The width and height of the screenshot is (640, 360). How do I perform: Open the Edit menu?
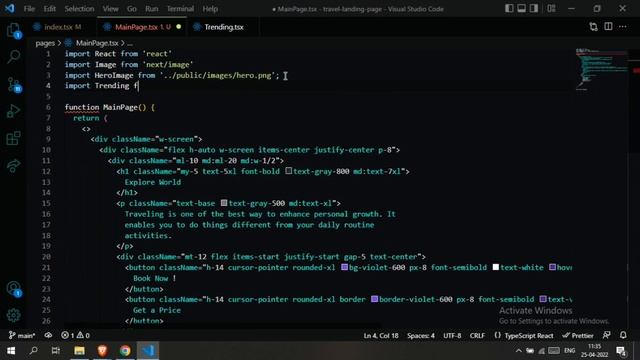pyautogui.click(x=49, y=9)
